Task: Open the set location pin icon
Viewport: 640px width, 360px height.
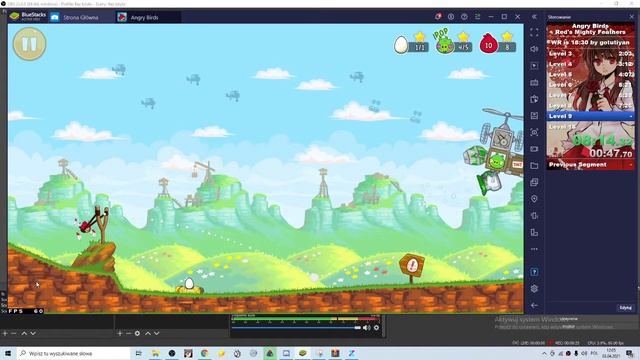Action: coord(534,199)
